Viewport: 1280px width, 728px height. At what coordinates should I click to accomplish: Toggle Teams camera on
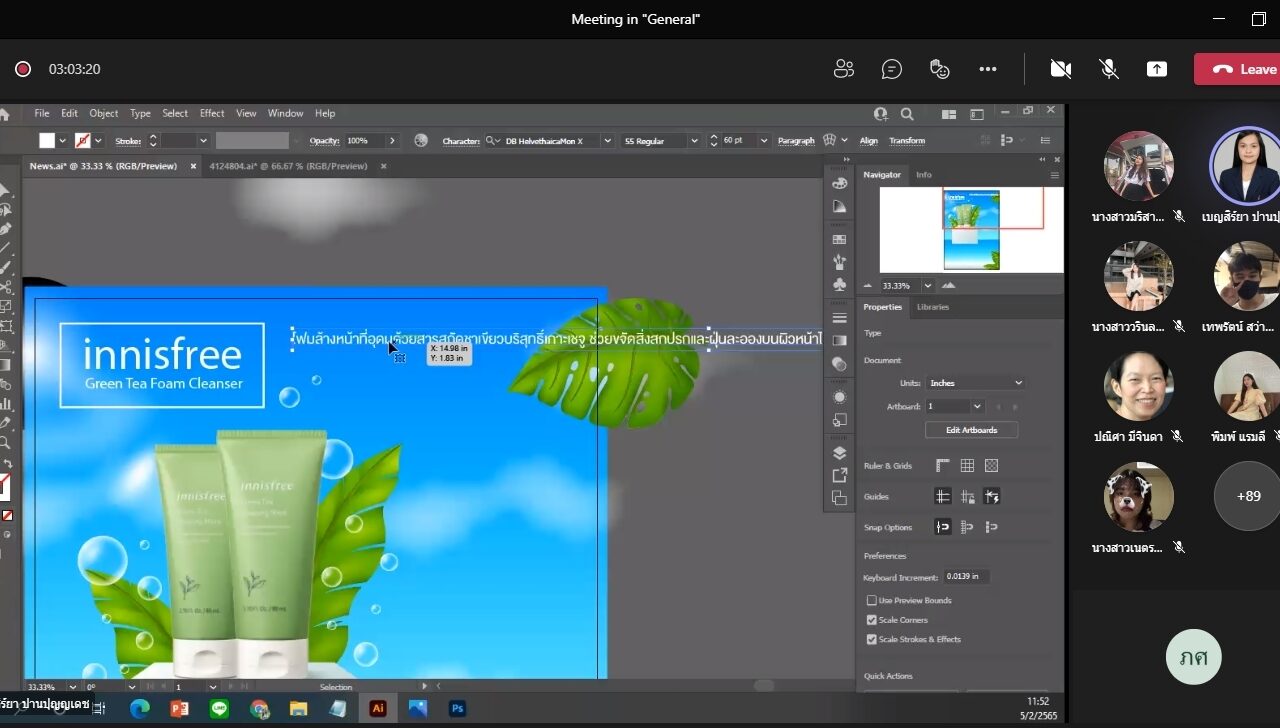[x=1061, y=69]
